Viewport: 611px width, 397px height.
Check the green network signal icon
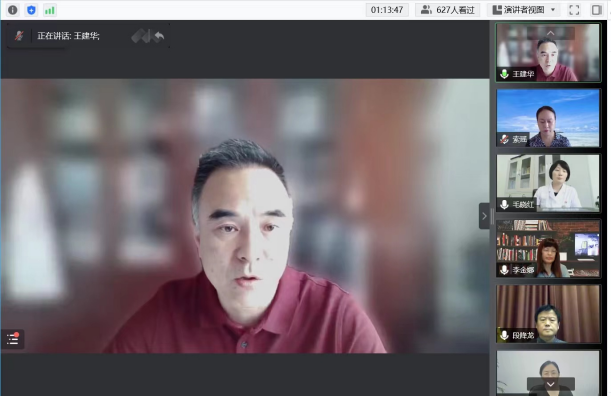tap(49, 10)
